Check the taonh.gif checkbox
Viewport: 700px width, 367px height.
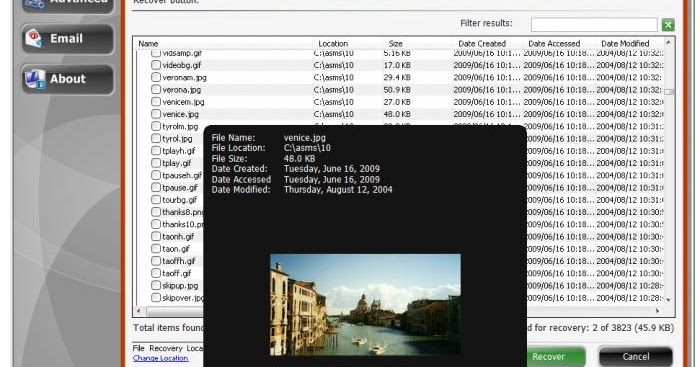point(155,236)
